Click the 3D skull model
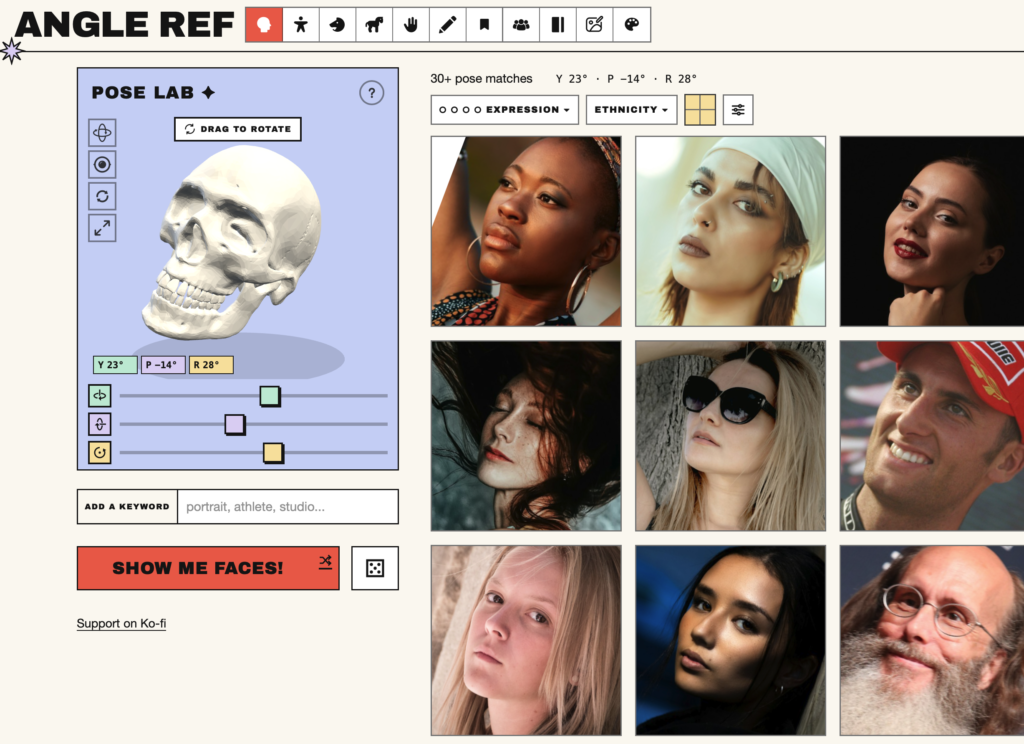This screenshot has height=744, width=1024. point(232,242)
